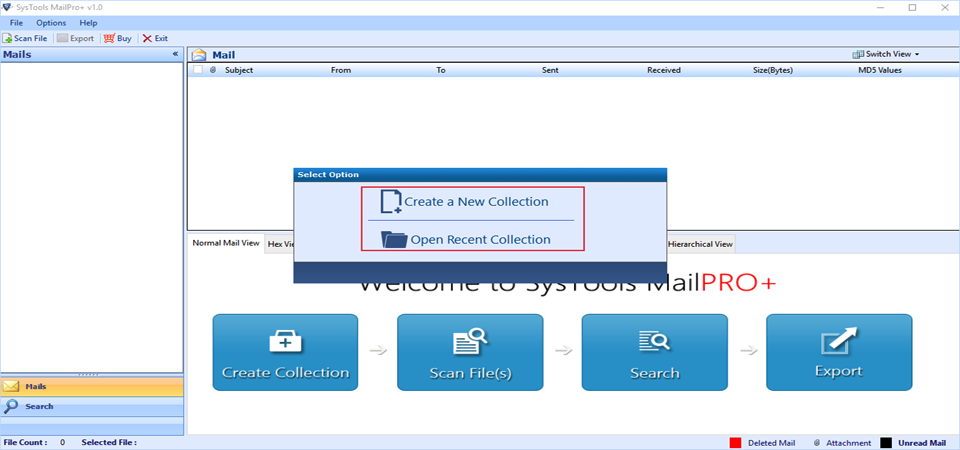Viewport: 960px width, 450px height.
Task: Click the blue Search tile
Action: click(654, 352)
